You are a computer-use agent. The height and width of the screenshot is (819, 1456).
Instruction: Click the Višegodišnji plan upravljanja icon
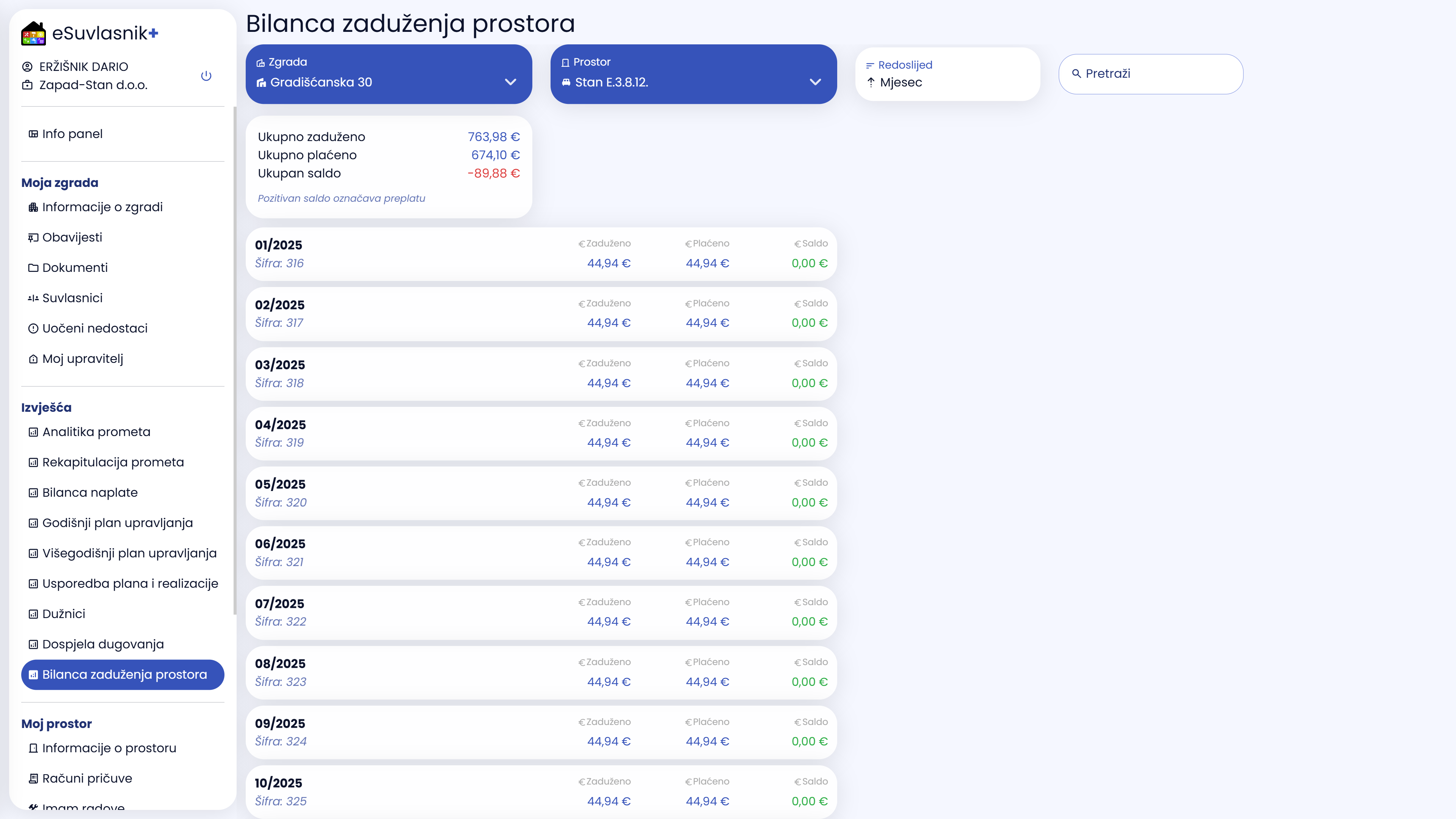(x=33, y=553)
